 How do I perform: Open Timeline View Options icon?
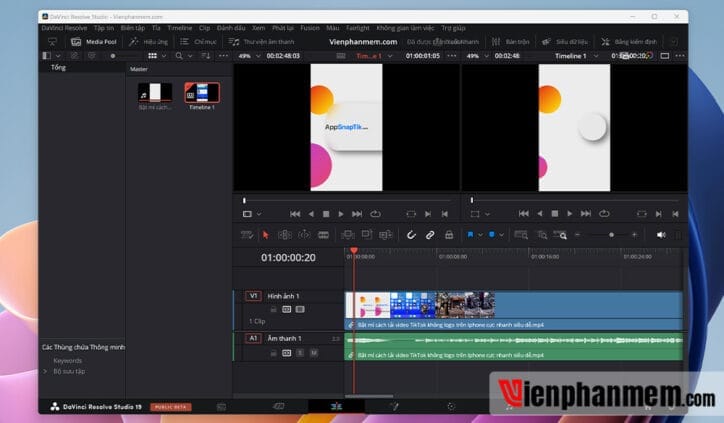pos(247,235)
